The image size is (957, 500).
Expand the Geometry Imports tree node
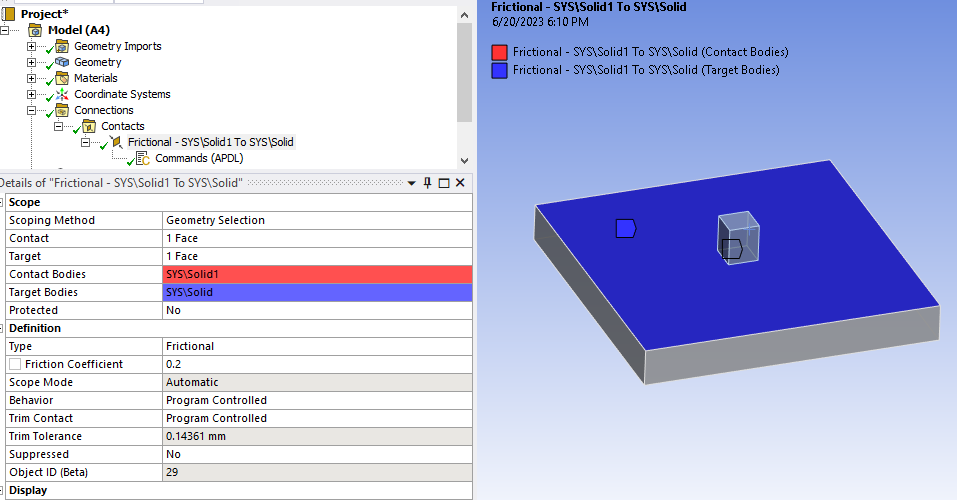click(31, 46)
